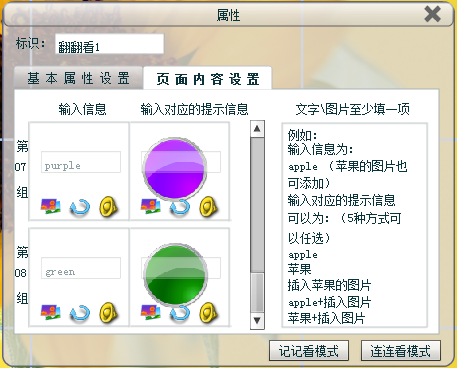Screen dimensions: 457x368
Task: Select the green circle hint thumbnail
Action: [x=176, y=275]
